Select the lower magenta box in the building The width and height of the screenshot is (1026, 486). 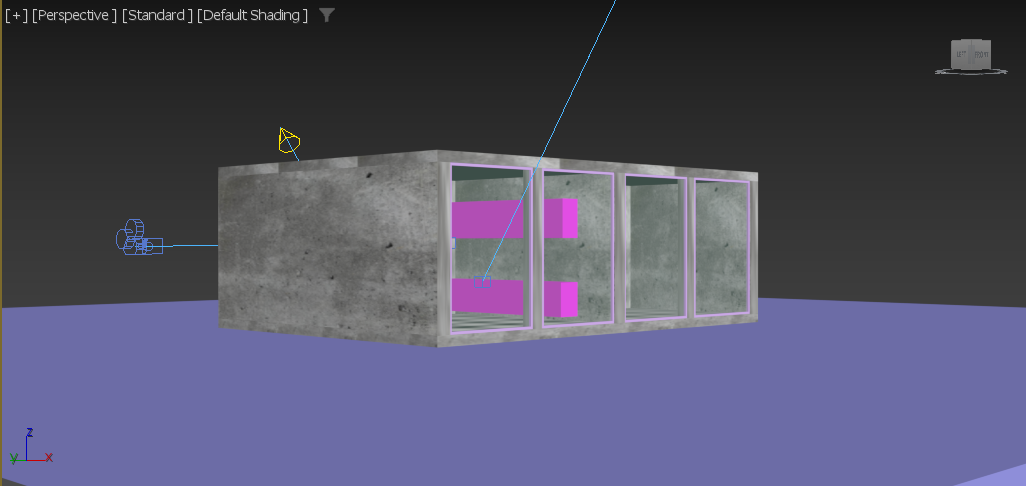click(514, 298)
